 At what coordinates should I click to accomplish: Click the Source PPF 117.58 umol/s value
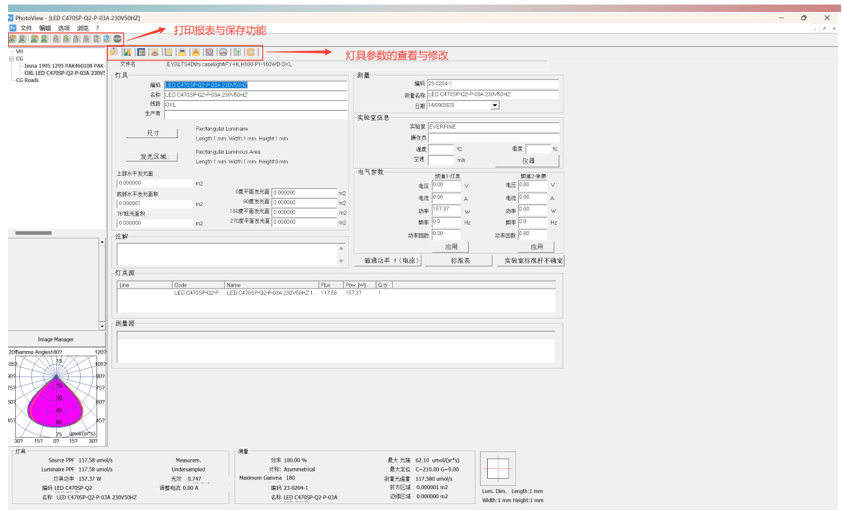tap(96, 460)
